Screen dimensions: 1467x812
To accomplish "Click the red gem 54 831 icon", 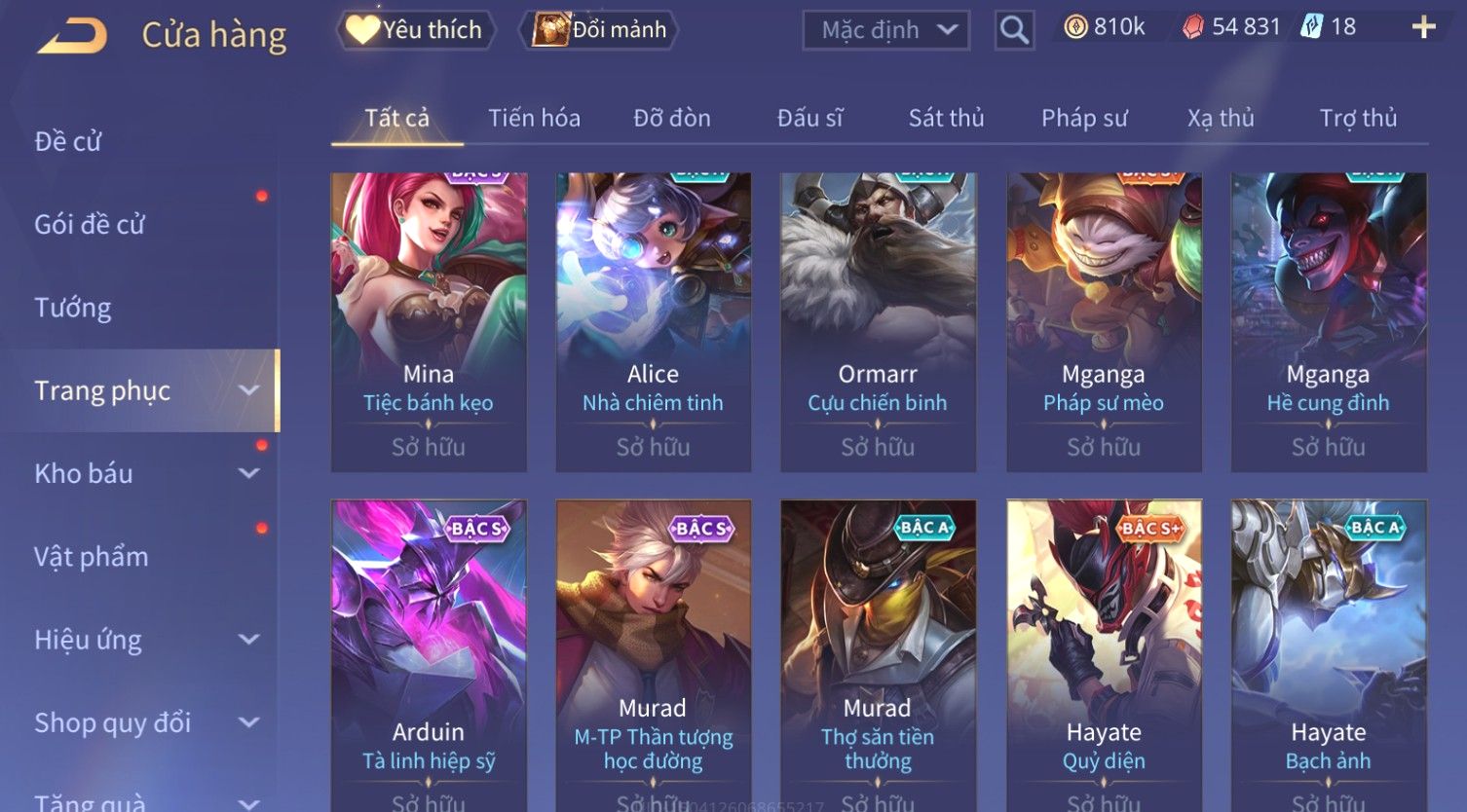I will point(1193,27).
